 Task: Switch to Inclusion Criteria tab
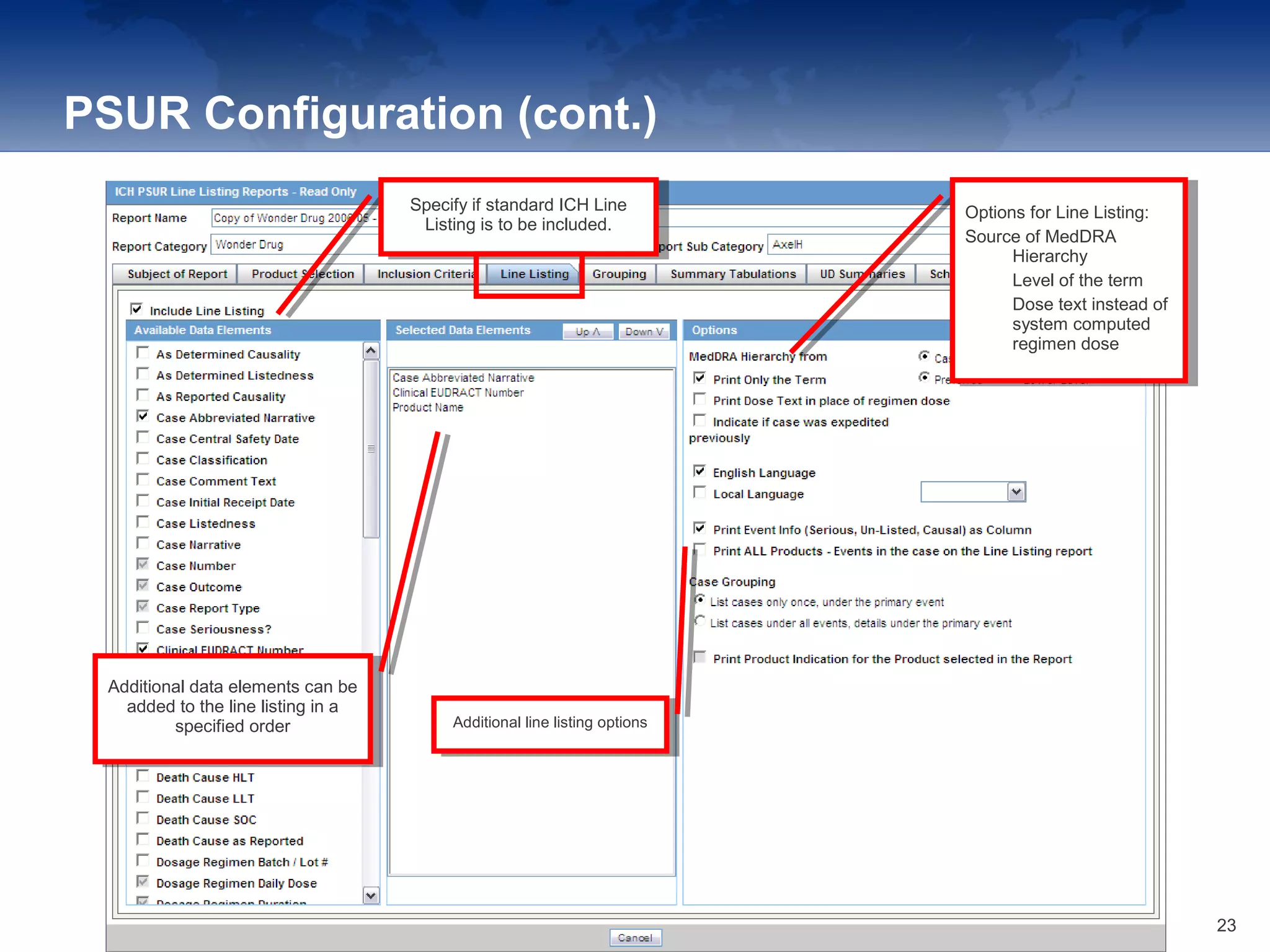click(x=425, y=274)
